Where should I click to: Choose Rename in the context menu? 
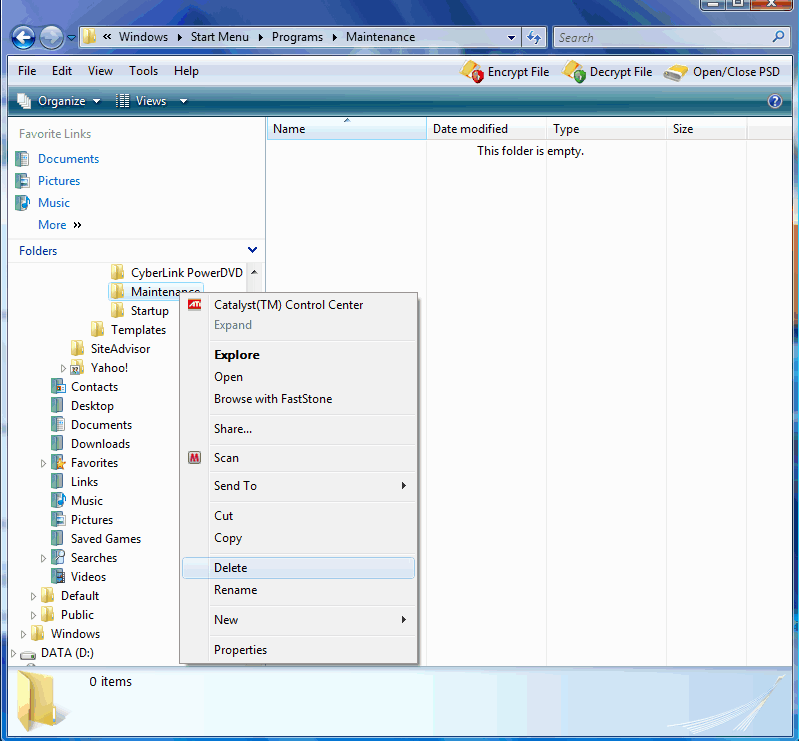(299, 590)
